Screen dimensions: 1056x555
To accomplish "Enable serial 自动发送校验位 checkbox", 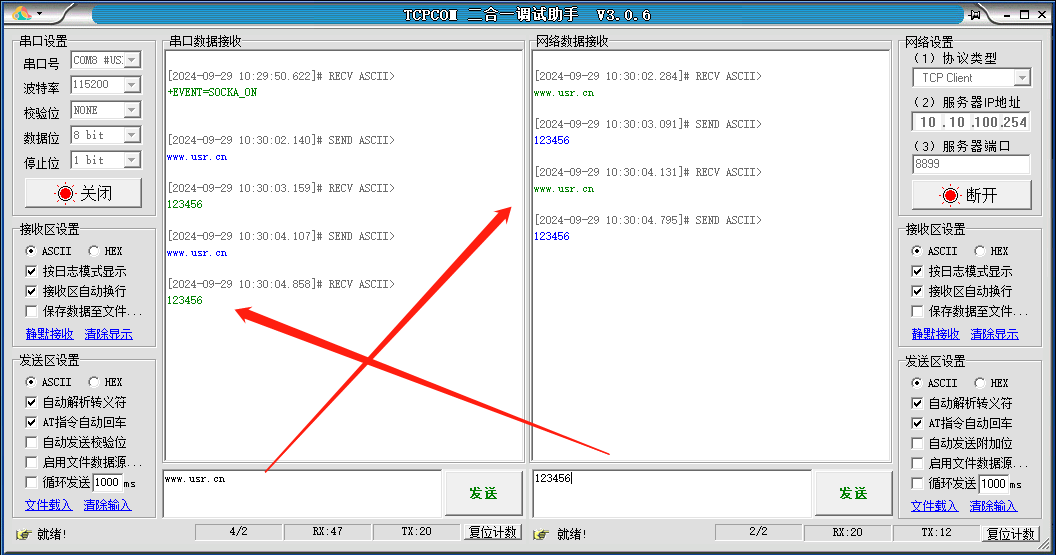I will pos(32,442).
